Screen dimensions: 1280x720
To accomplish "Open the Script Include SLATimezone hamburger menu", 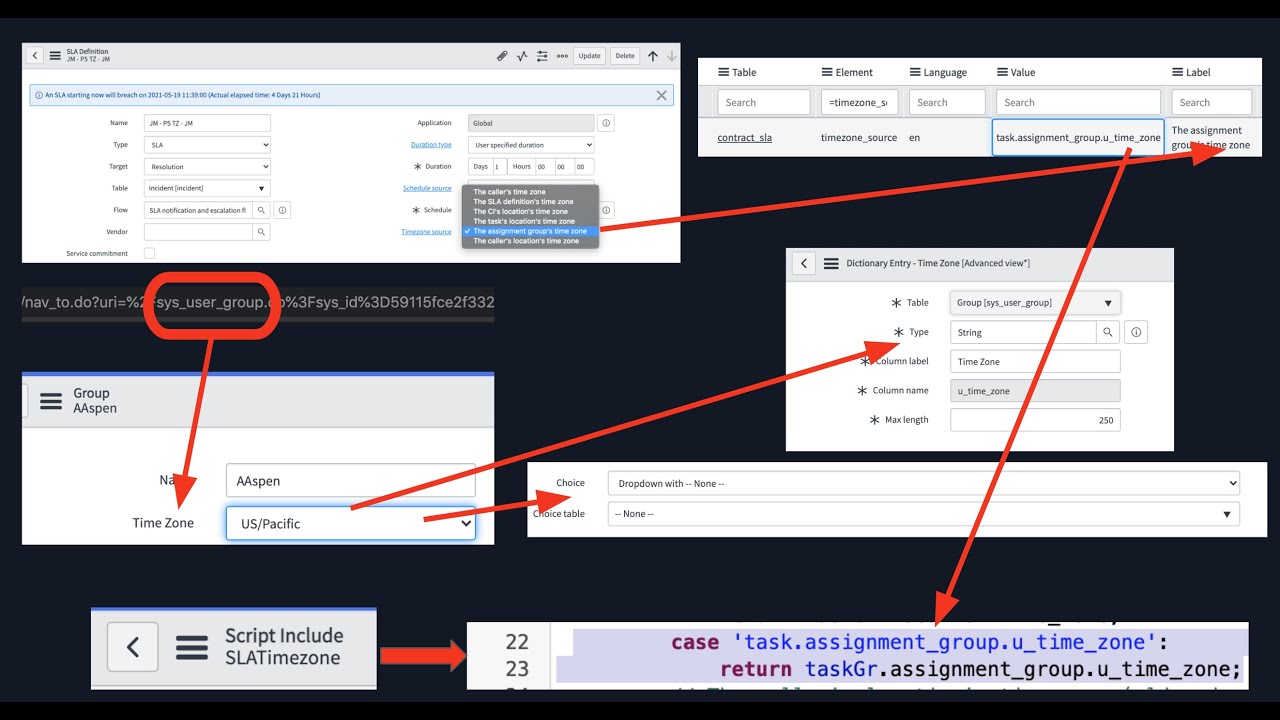I will click(x=192, y=647).
